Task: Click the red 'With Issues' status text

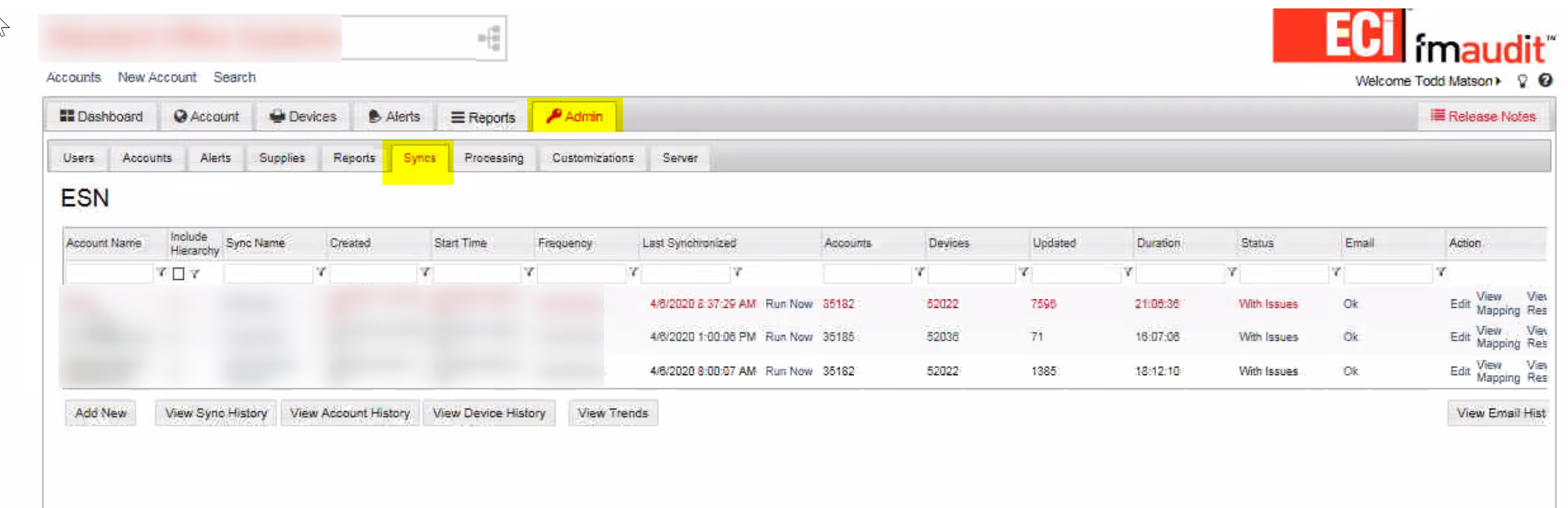Action: click(1268, 304)
